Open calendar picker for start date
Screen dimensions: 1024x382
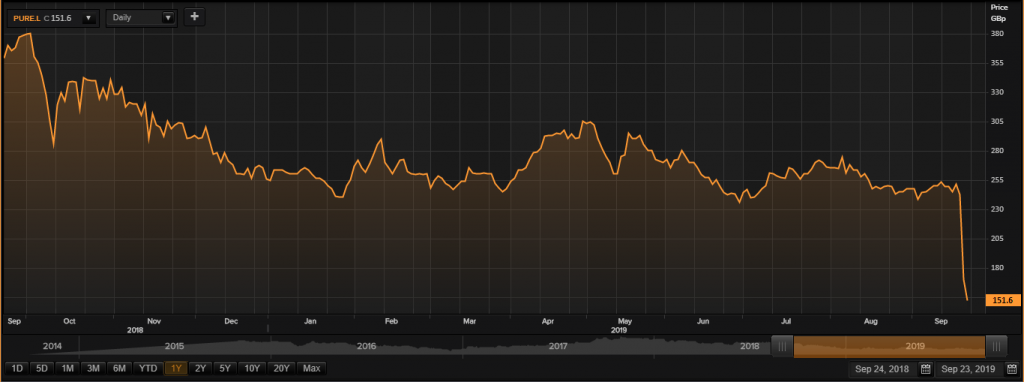coord(925,369)
